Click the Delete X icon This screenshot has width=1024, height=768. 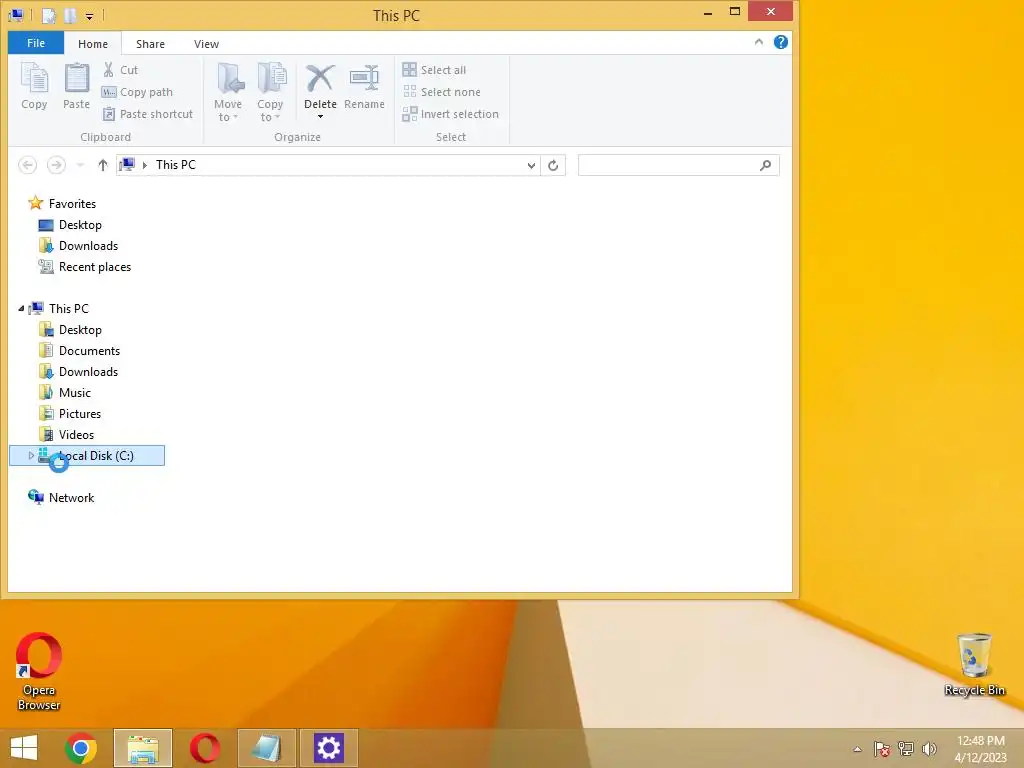320,80
